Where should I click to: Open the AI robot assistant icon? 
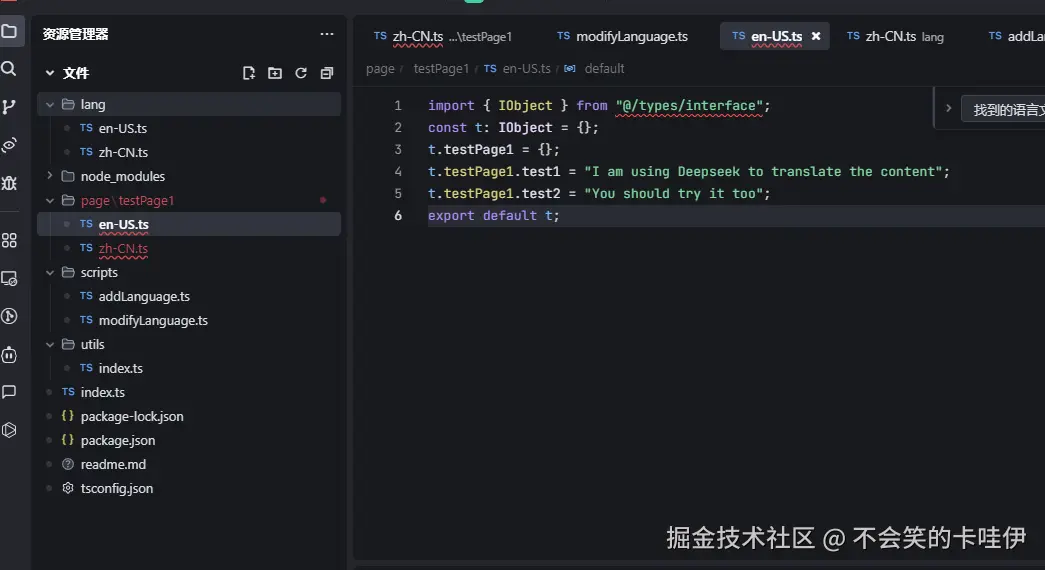coord(9,355)
